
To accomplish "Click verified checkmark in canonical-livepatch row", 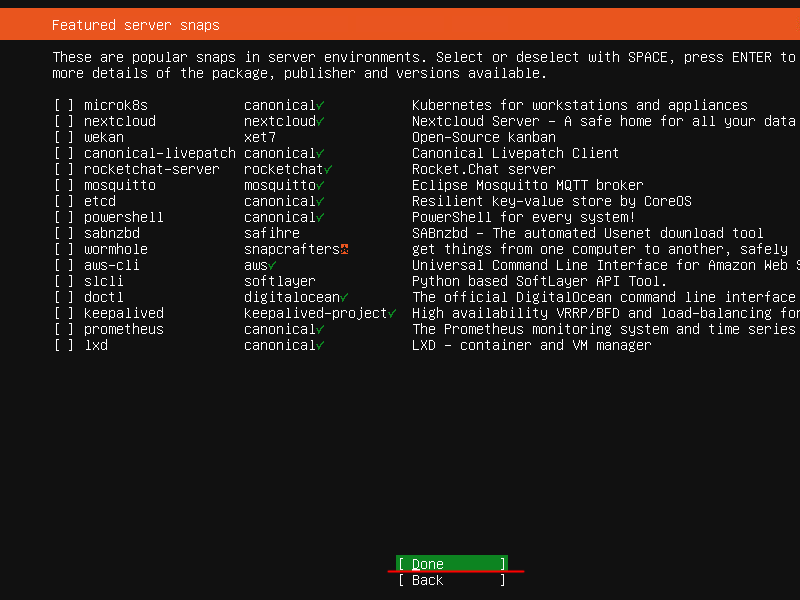I will [320, 154].
